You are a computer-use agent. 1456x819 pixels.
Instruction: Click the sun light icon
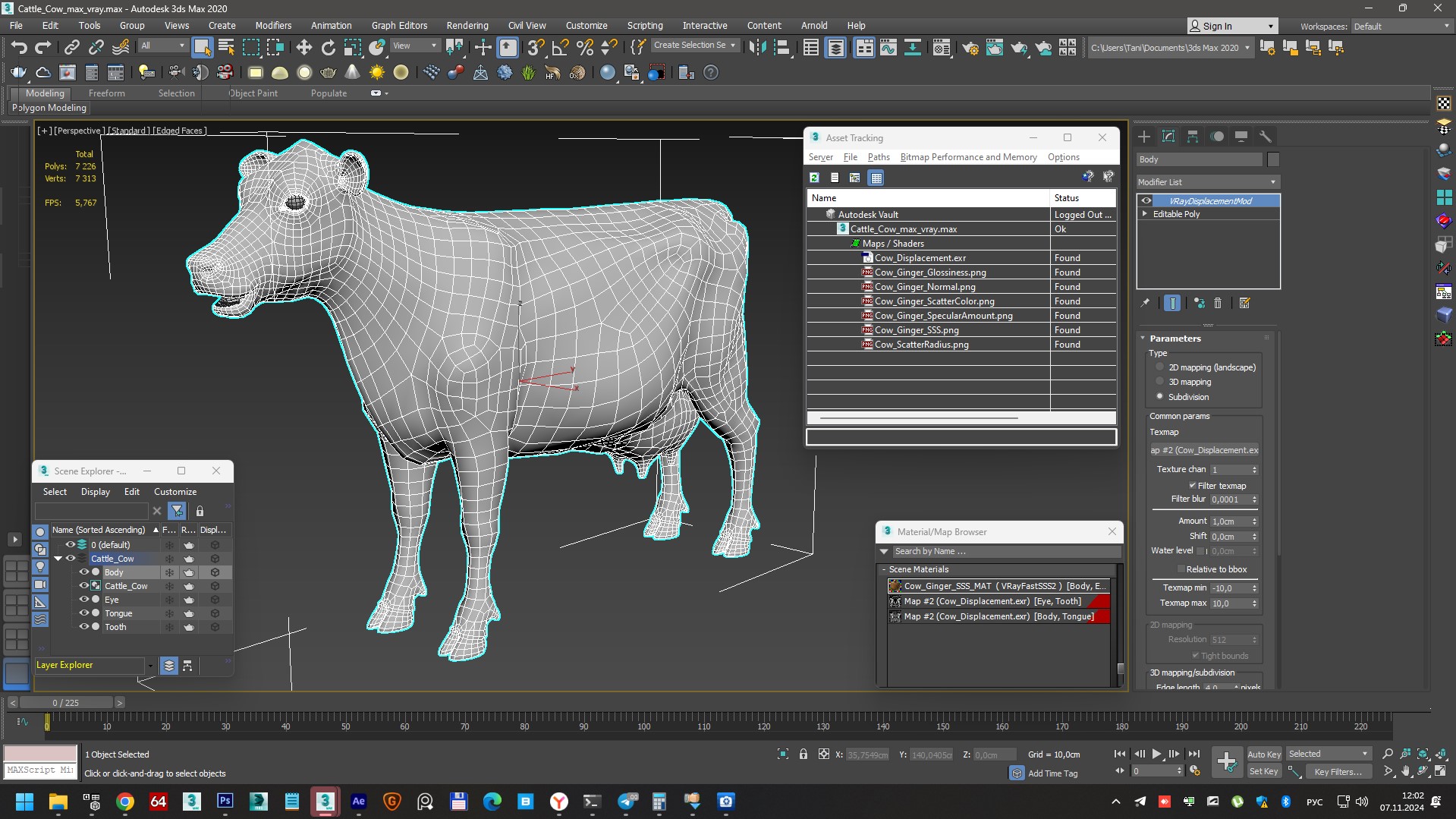click(x=376, y=73)
